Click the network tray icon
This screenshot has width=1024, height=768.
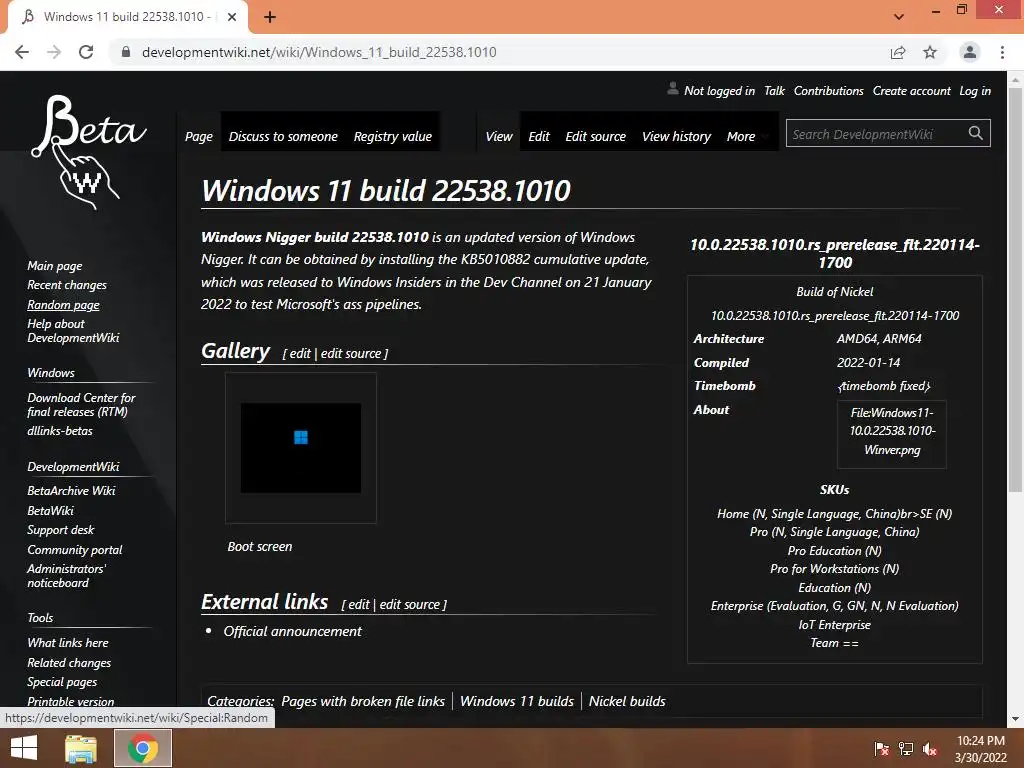[906, 749]
